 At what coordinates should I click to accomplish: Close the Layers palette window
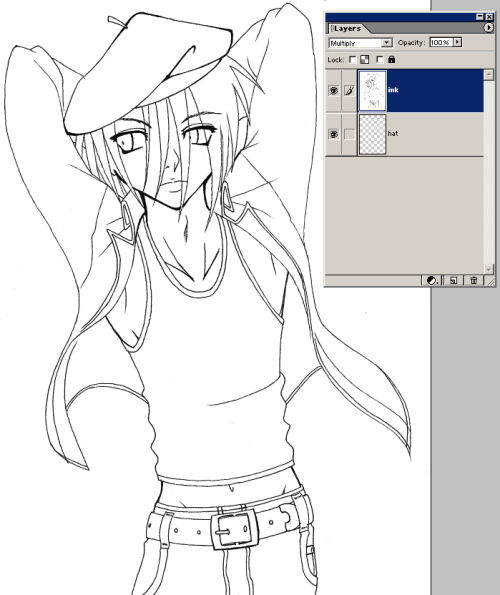(489, 17)
